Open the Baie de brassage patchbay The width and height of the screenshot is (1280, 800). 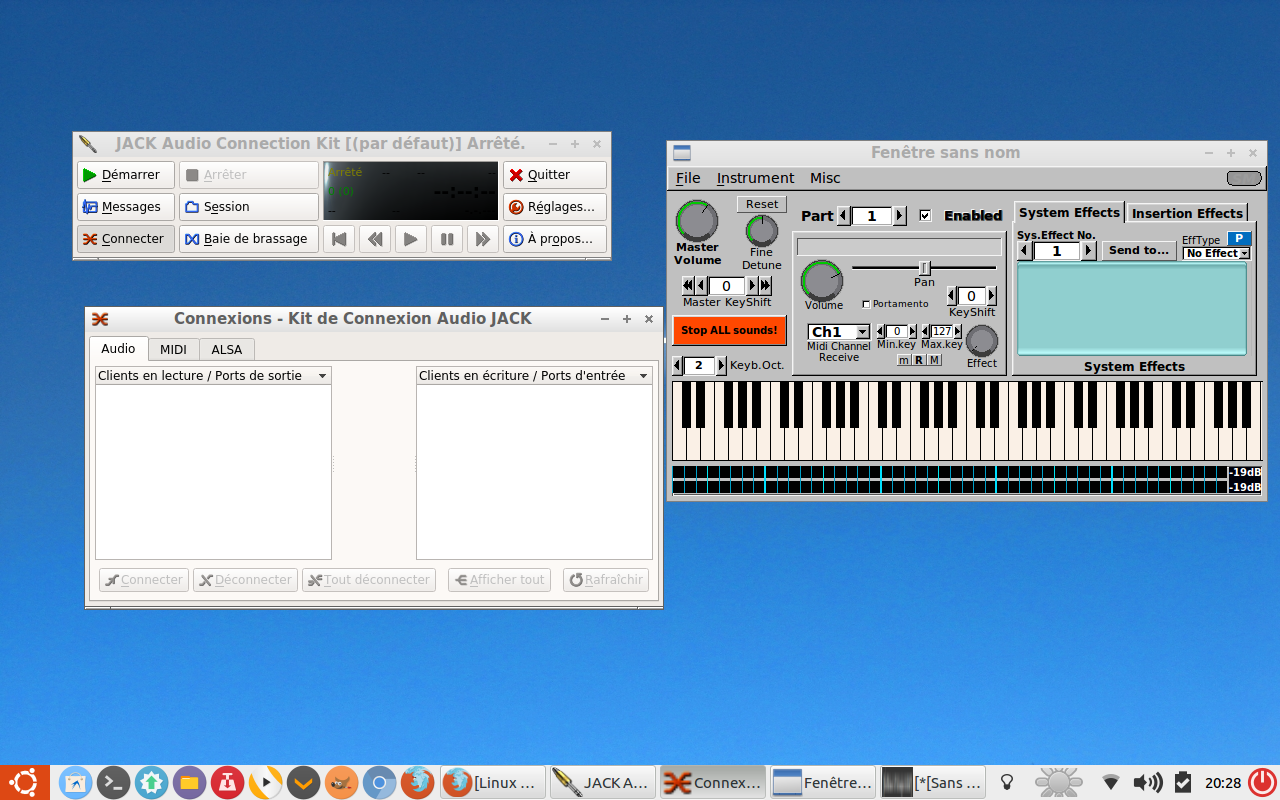pyautogui.click(x=249, y=239)
